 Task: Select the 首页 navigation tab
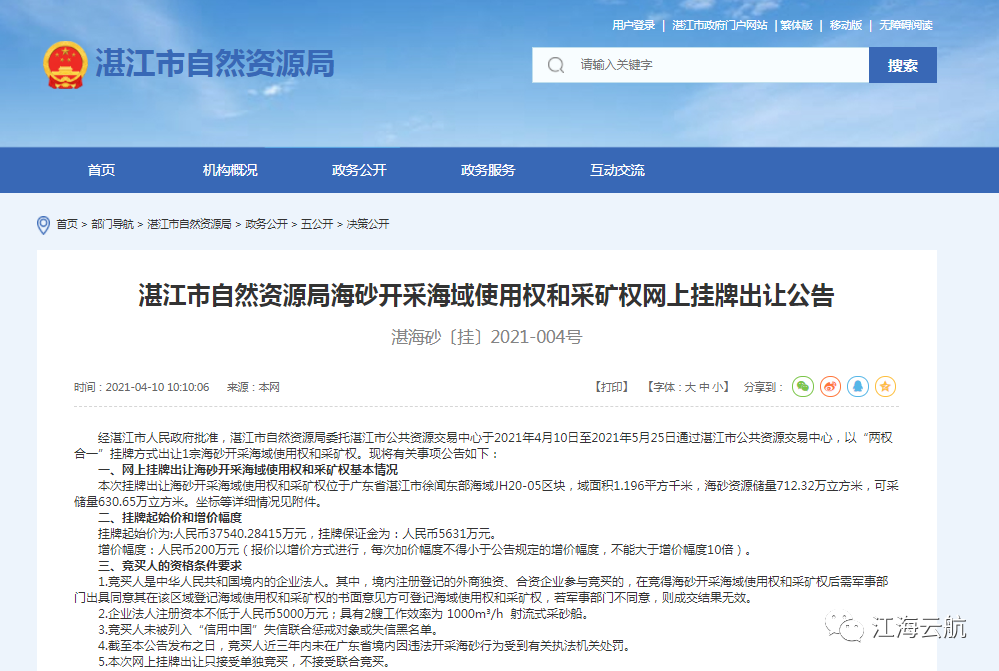(100, 170)
